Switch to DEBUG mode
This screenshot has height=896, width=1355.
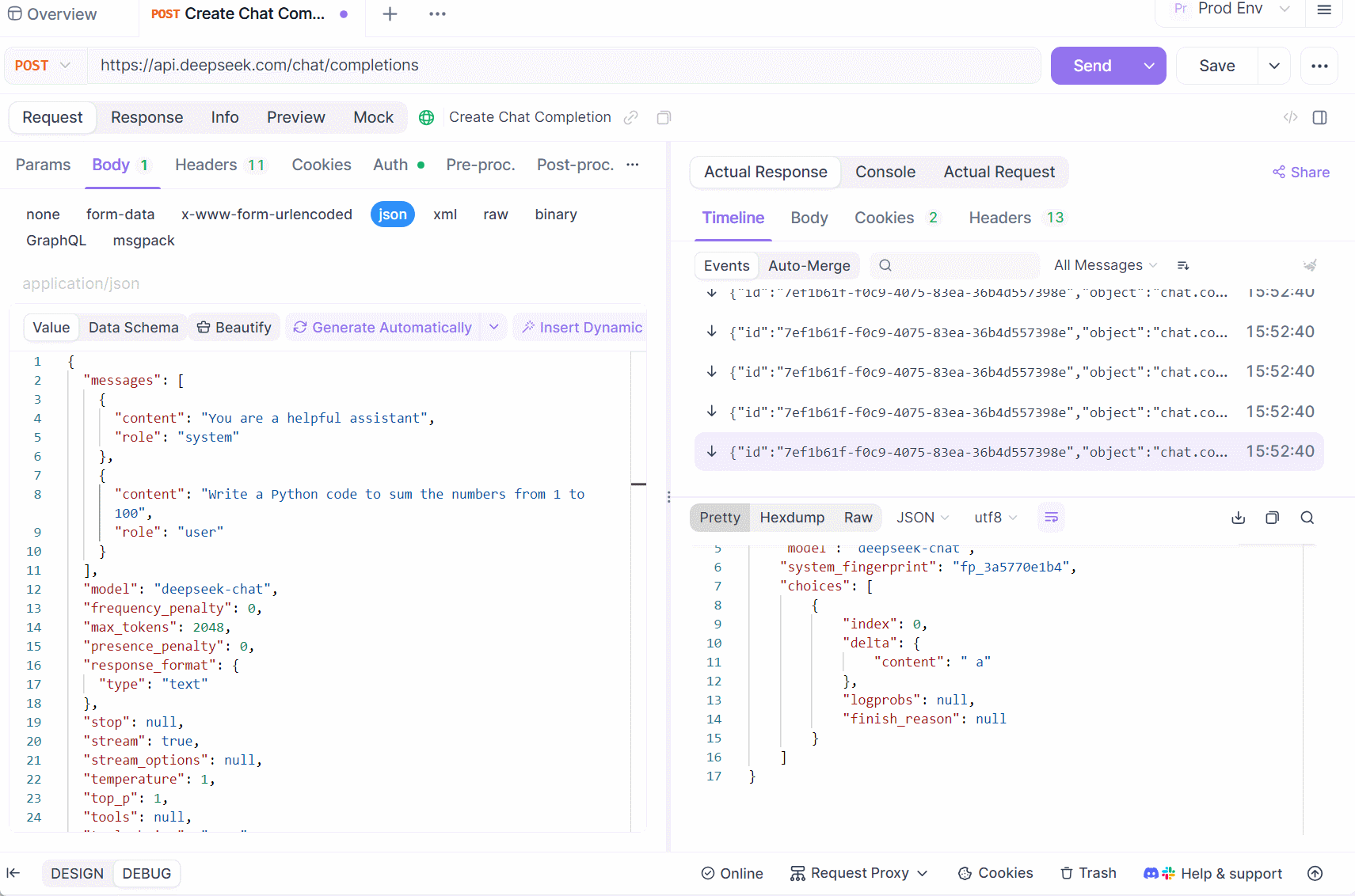tap(147, 873)
